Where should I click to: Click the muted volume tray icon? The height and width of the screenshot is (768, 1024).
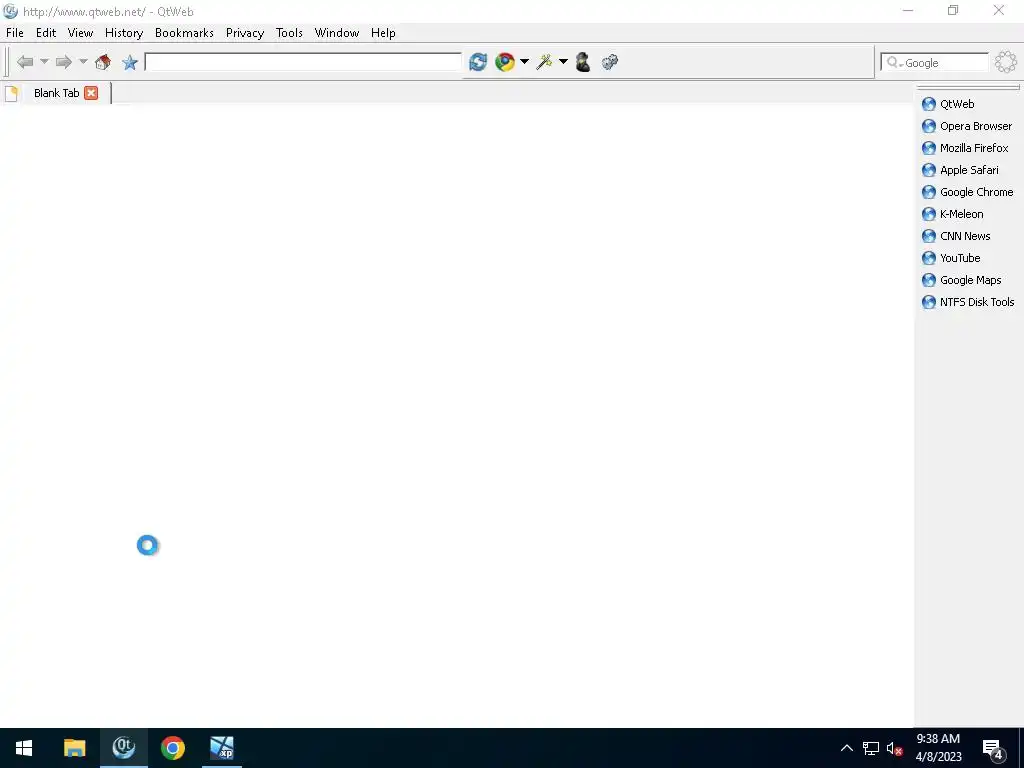[894, 748]
